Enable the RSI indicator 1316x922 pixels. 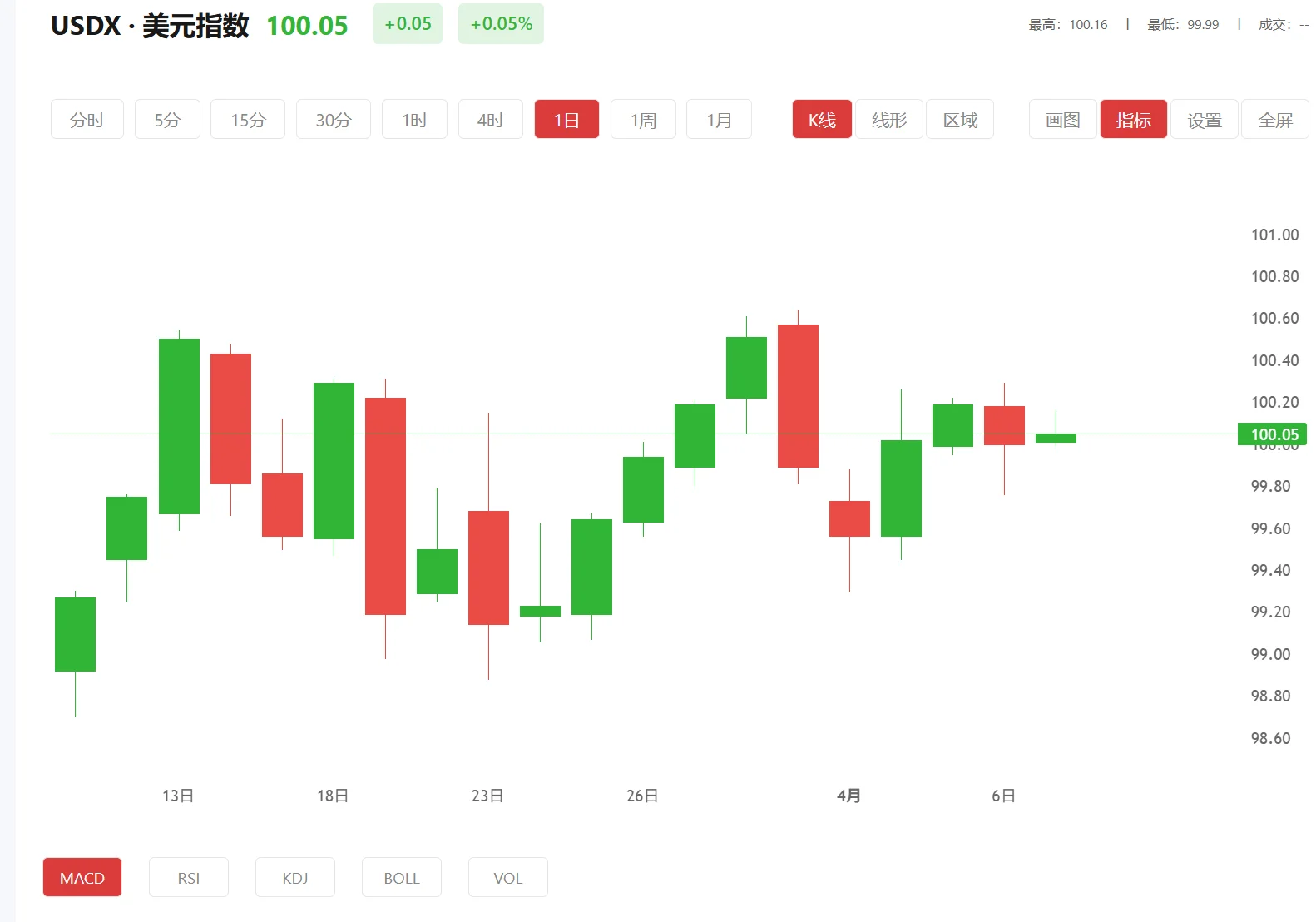189,877
